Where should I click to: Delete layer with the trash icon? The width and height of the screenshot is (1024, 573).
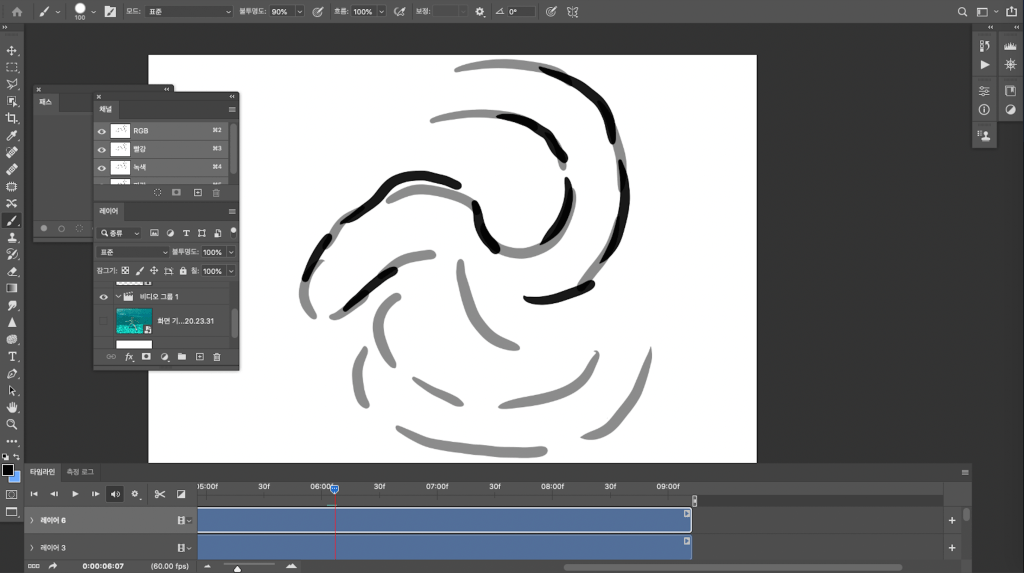click(x=216, y=356)
